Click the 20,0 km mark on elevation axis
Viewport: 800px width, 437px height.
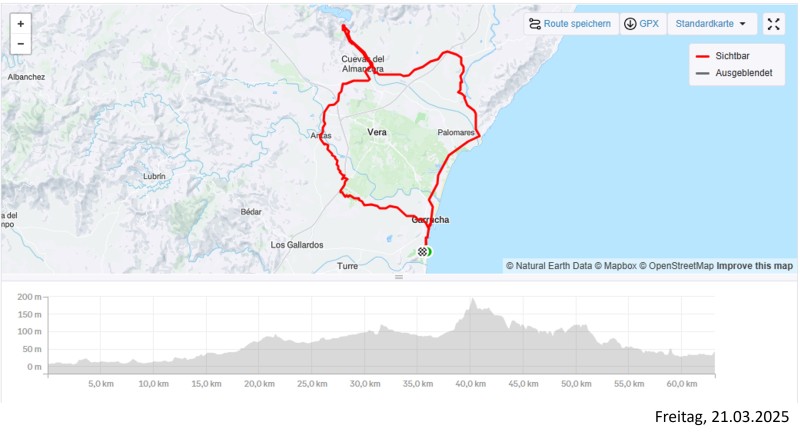click(259, 384)
